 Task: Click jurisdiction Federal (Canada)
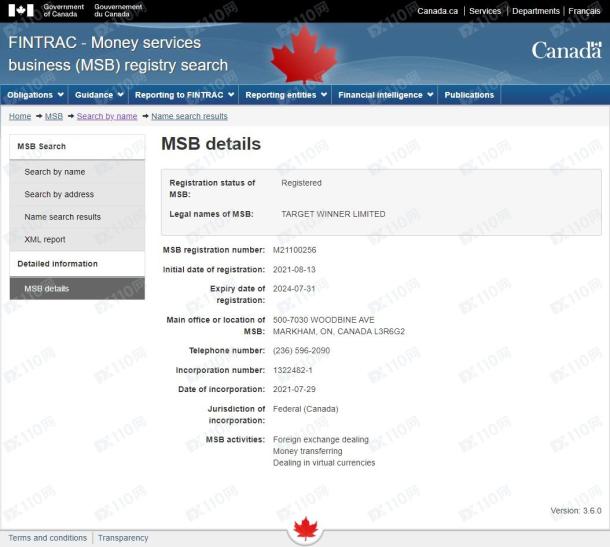306,409
